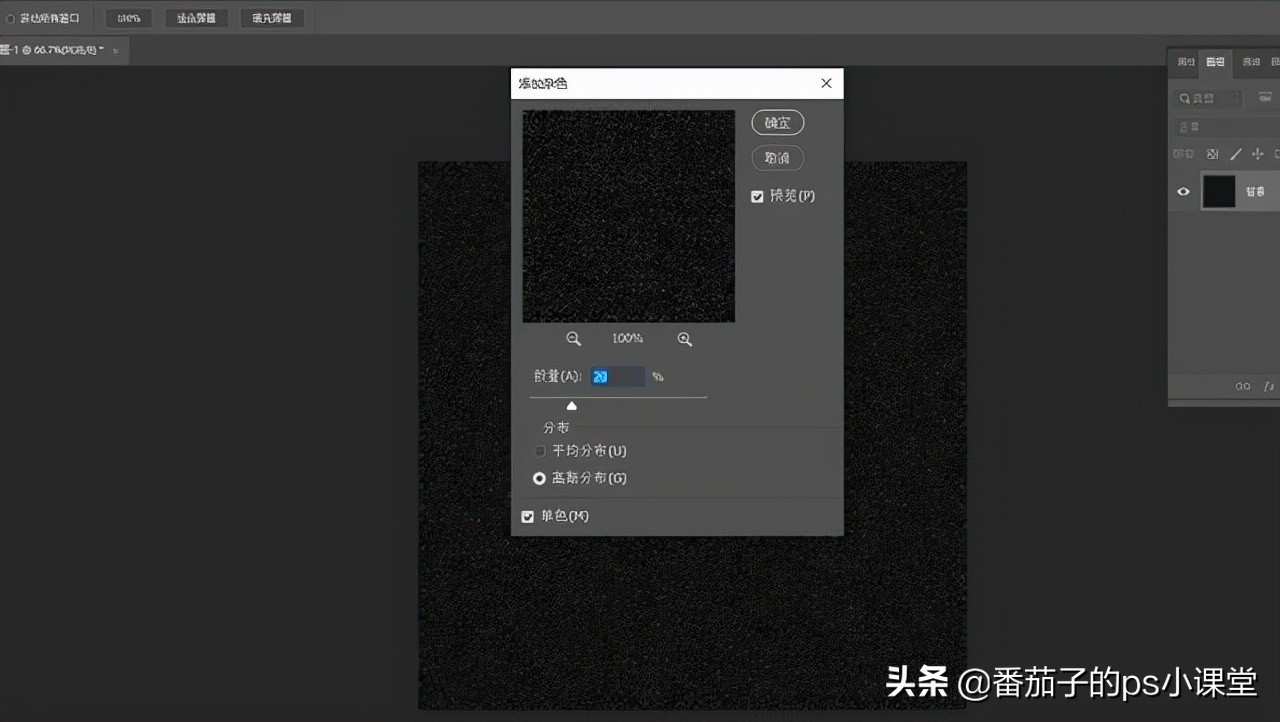
Task: Click the zoom out magnifier in the noise preview
Action: point(573,338)
